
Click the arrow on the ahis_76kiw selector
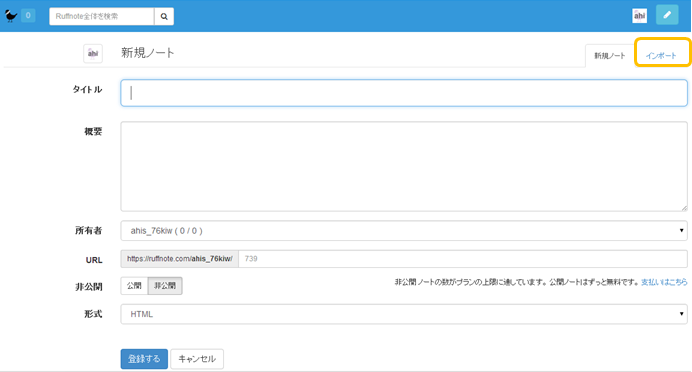pos(681,231)
